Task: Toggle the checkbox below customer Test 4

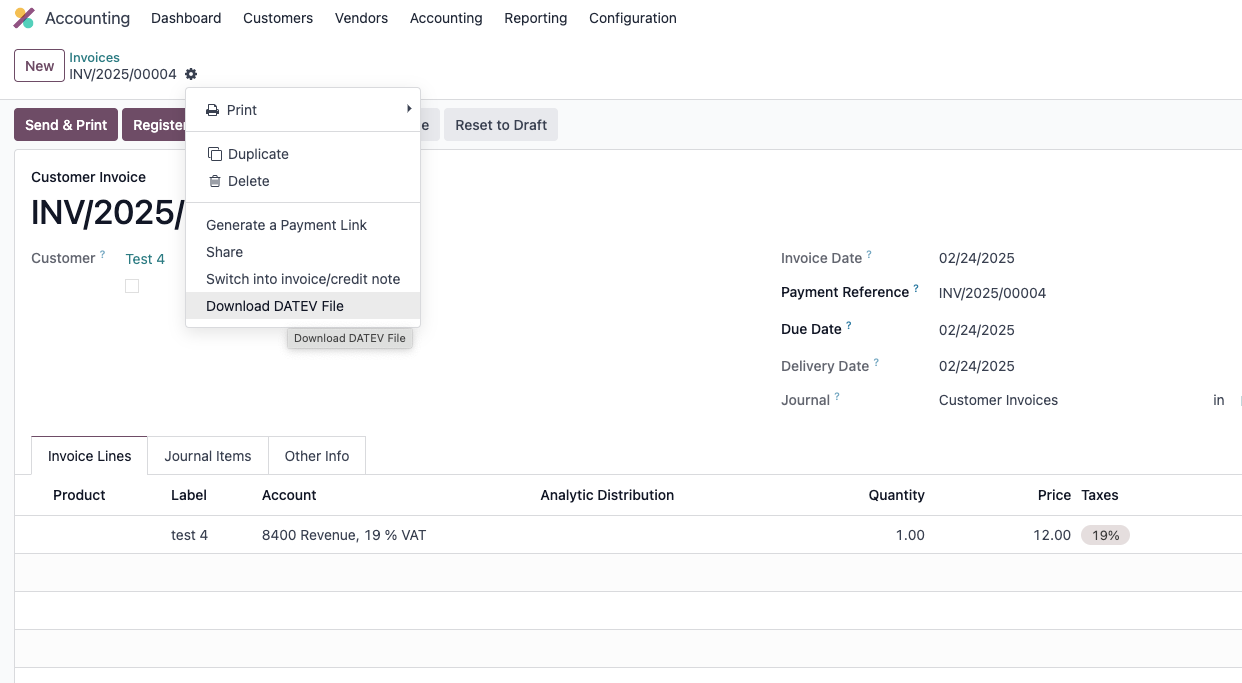Action: coord(132,286)
